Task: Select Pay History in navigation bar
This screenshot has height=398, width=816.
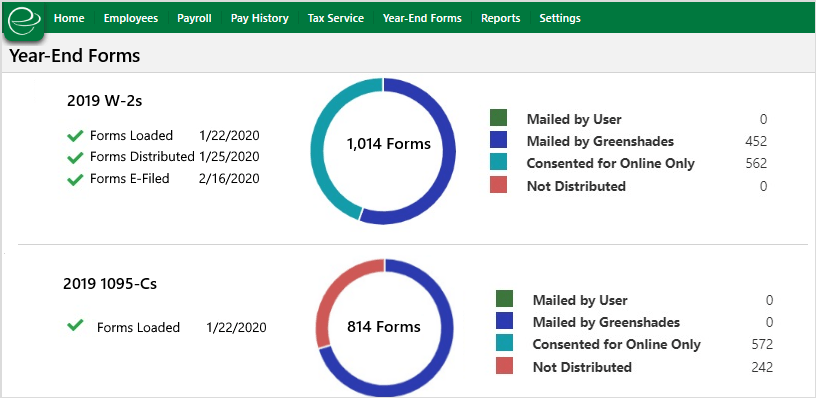Action: (x=260, y=18)
